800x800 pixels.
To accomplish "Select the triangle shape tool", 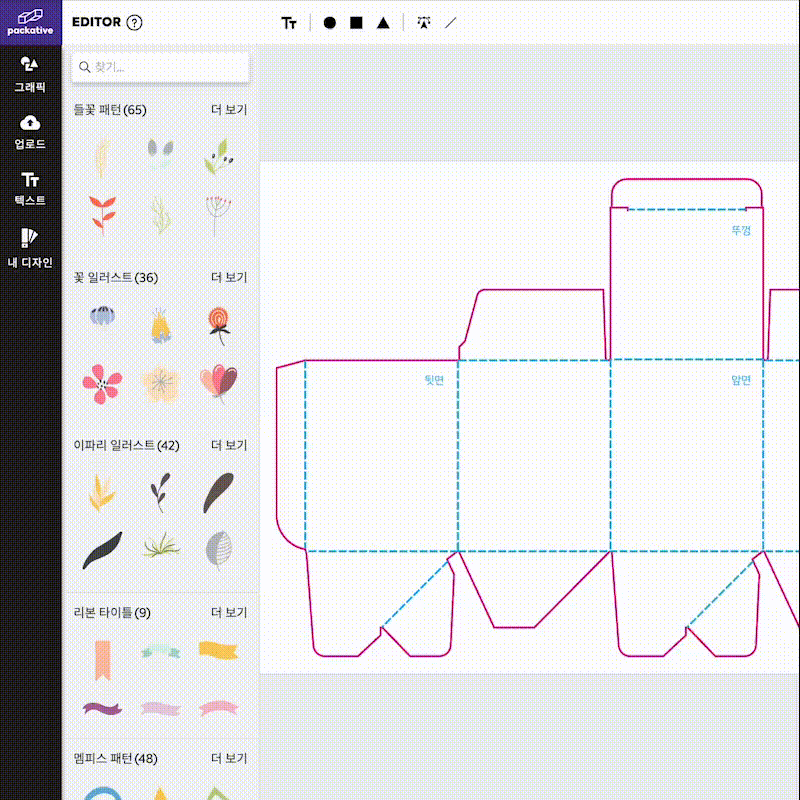I will (x=383, y=22).
